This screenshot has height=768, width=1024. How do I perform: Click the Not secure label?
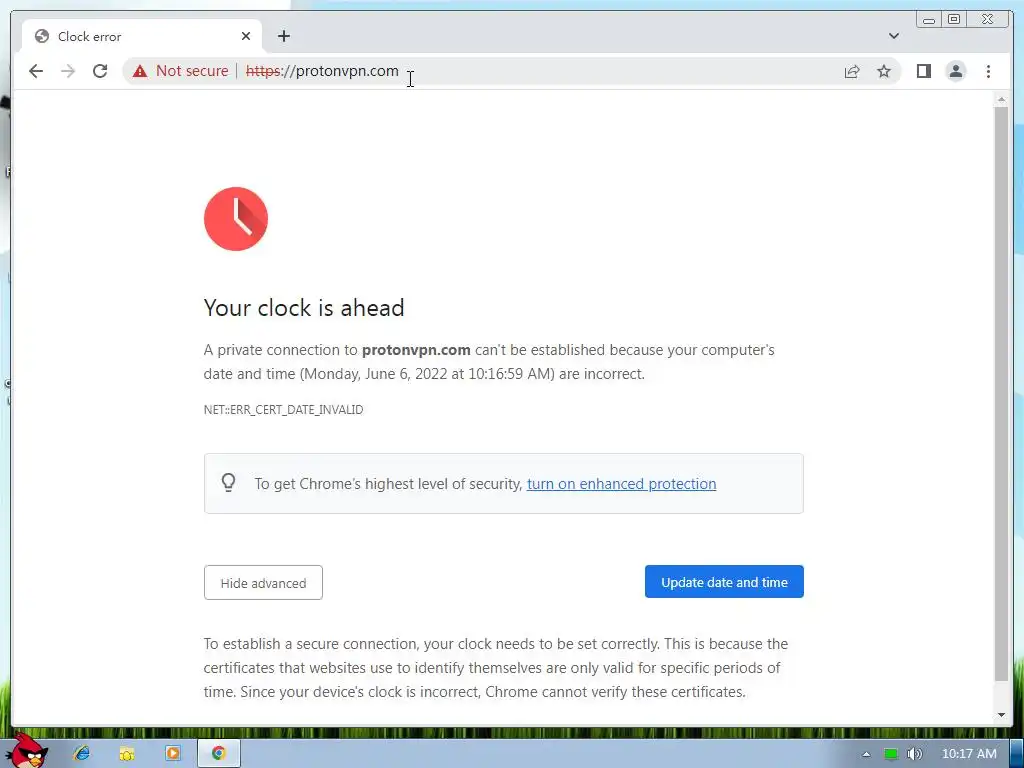[x=192, y=71]
